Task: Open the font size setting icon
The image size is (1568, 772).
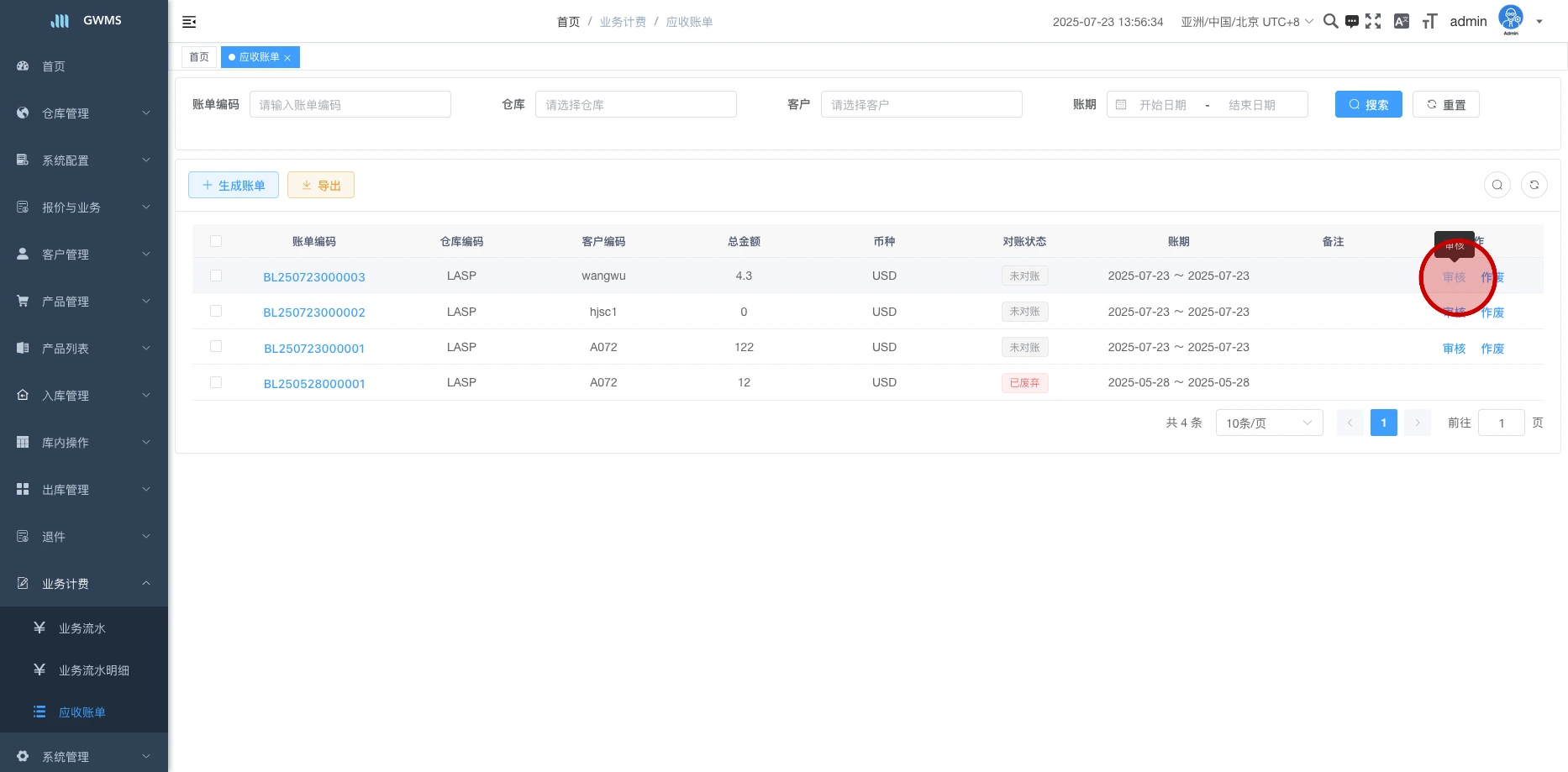Action: pyautogui.click(x=1429, y=22)
